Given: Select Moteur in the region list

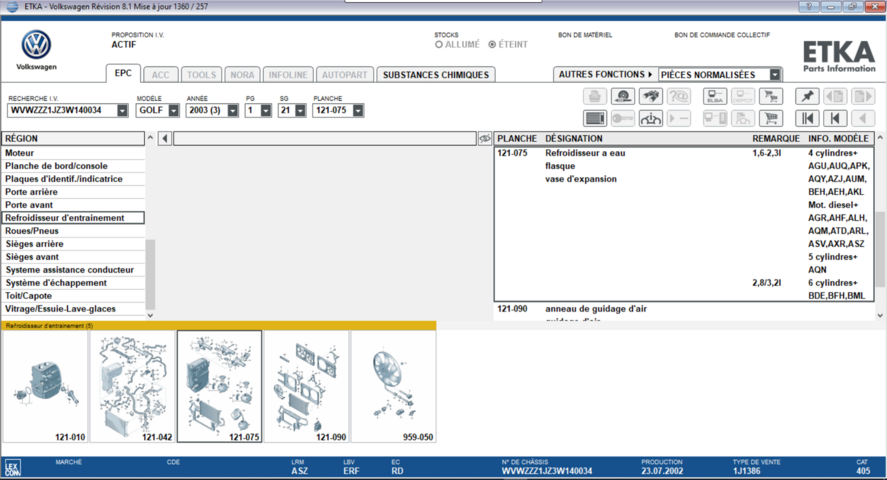Looking at the screenshot, I should pyautogui.click(x=74, y=153).
